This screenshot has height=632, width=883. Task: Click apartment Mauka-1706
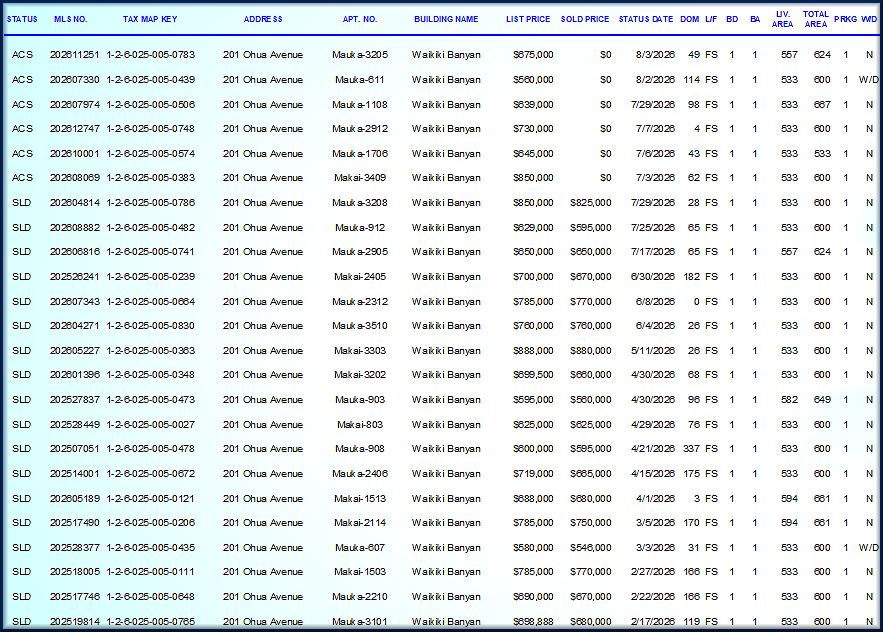360,153
